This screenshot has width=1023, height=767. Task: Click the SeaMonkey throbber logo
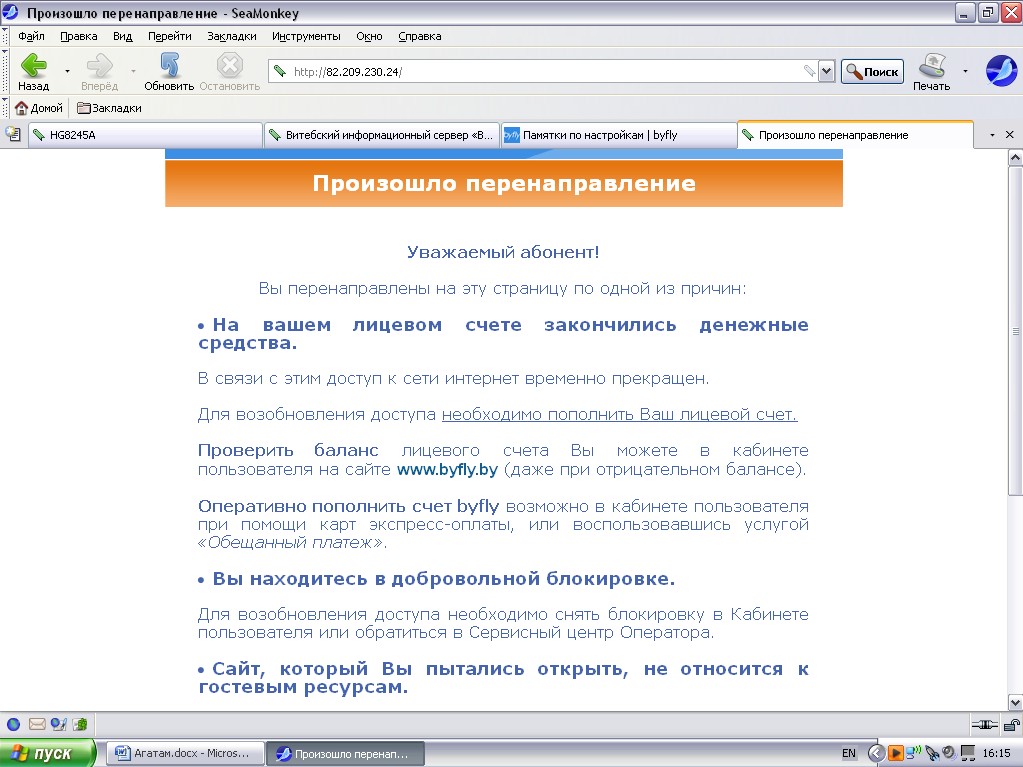1001,70
